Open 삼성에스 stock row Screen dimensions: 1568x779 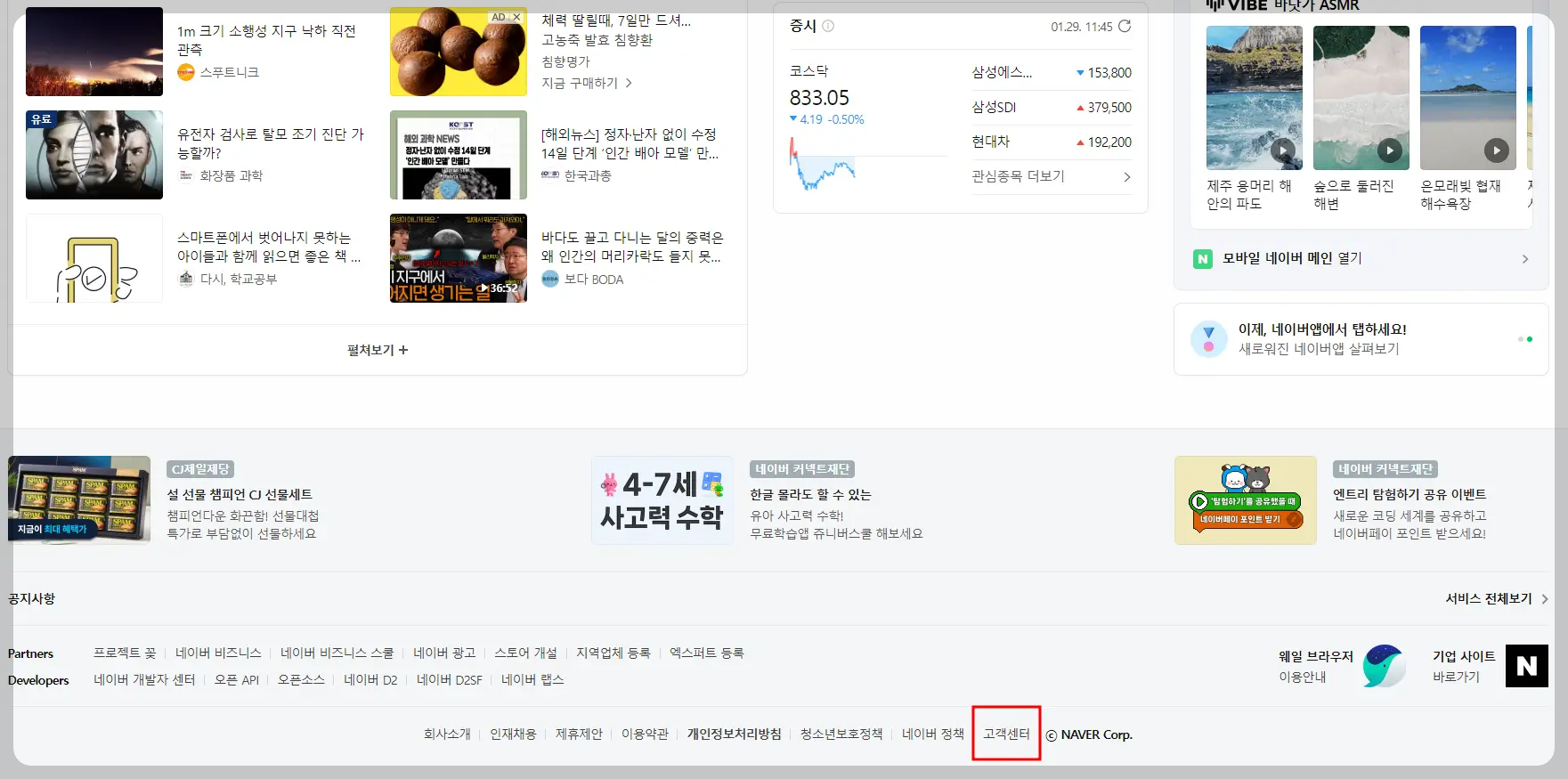tap(1052, 73)
